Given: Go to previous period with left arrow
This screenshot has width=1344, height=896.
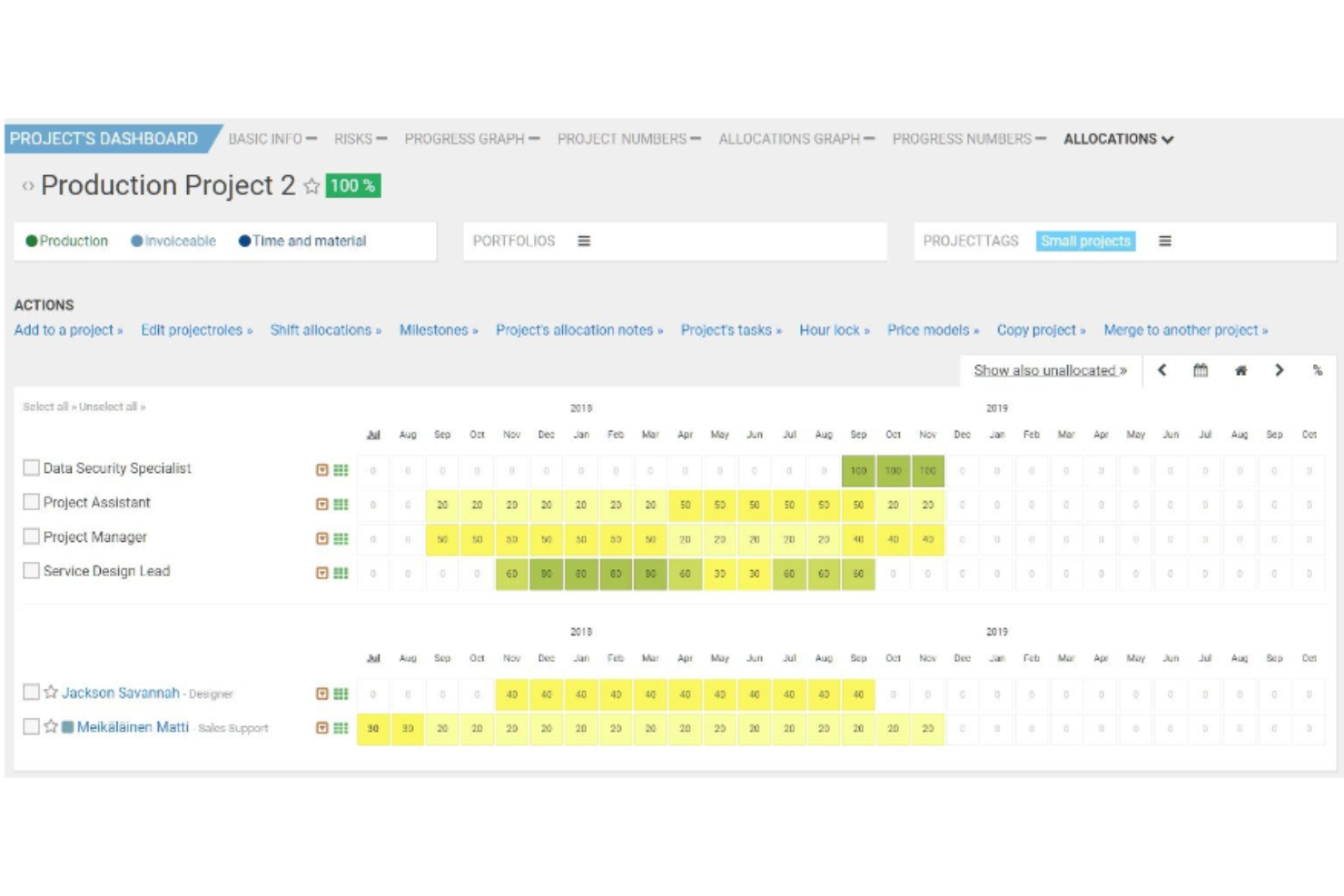Looking at the screenshot, I should tap(1161, 370).
